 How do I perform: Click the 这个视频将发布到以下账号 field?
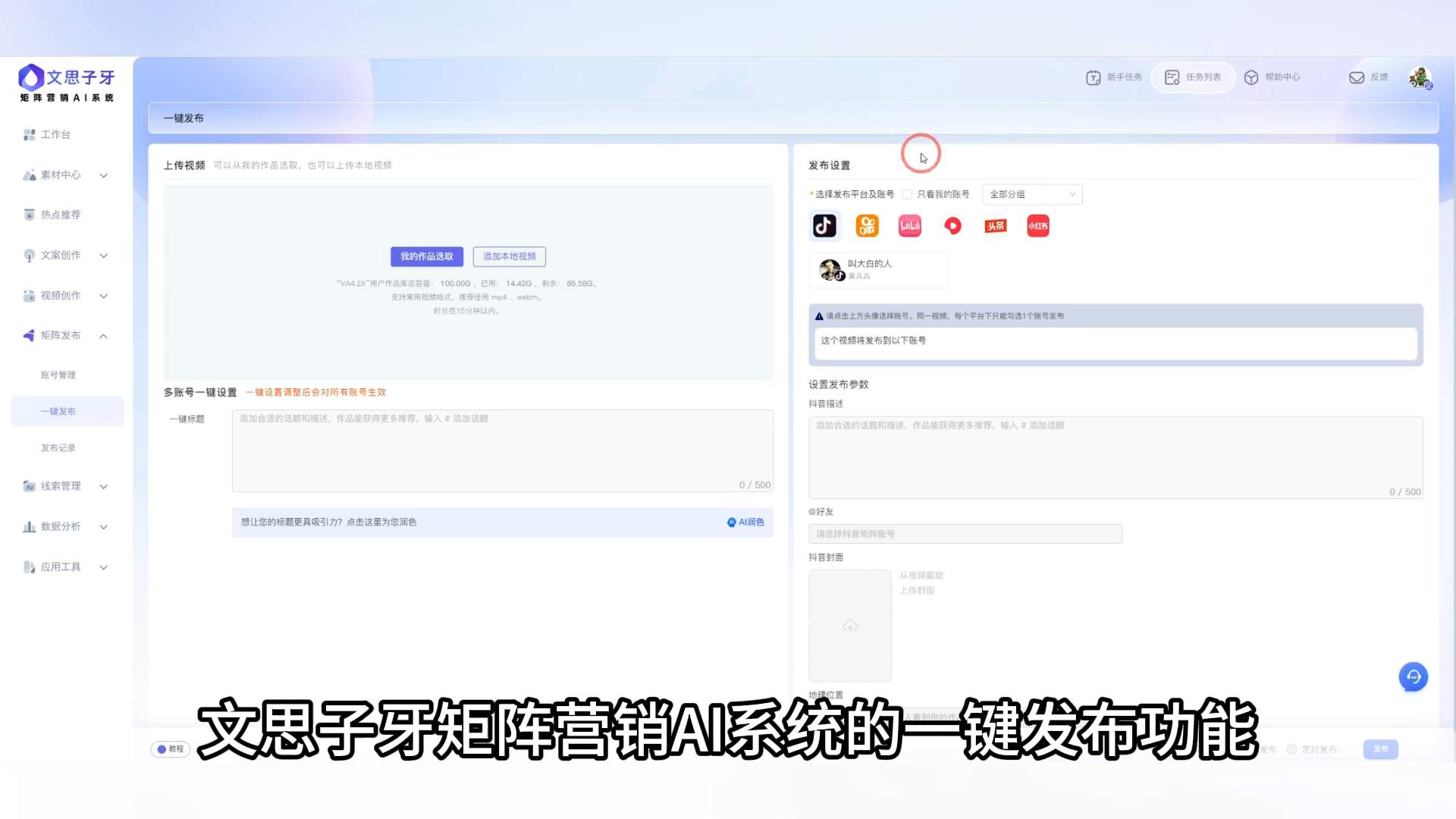[x=1116, y=343]
